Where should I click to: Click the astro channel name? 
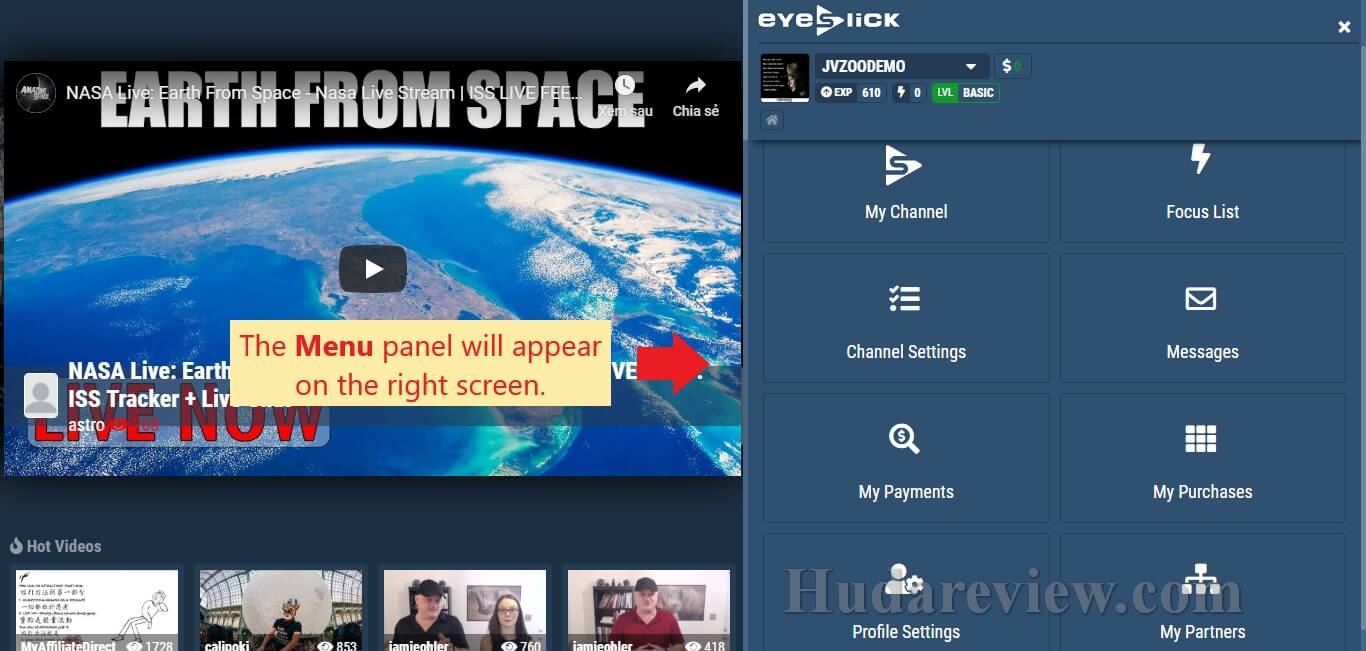(x=86, y=425)
